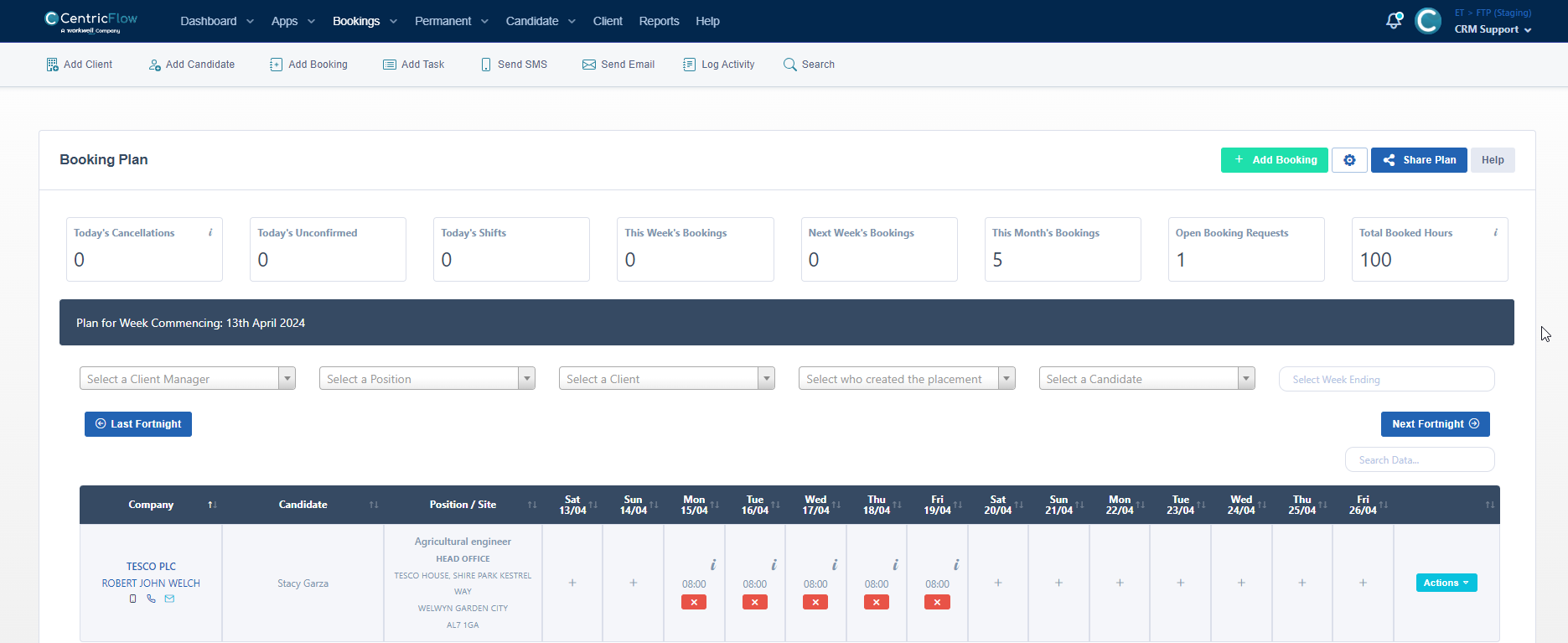Click the Search Data field
The height and width of the screenshot is (643, 1568).
[1420, 459]
